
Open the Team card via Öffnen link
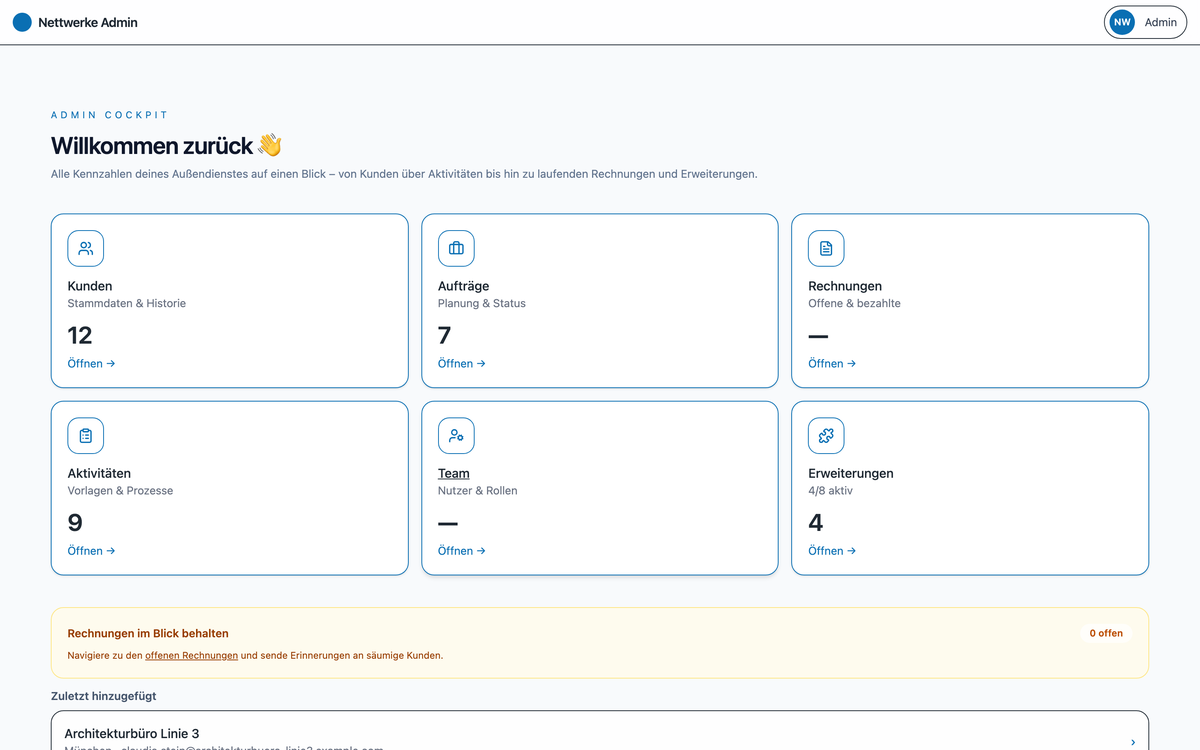pyautogui.click(x=461, y=550)
